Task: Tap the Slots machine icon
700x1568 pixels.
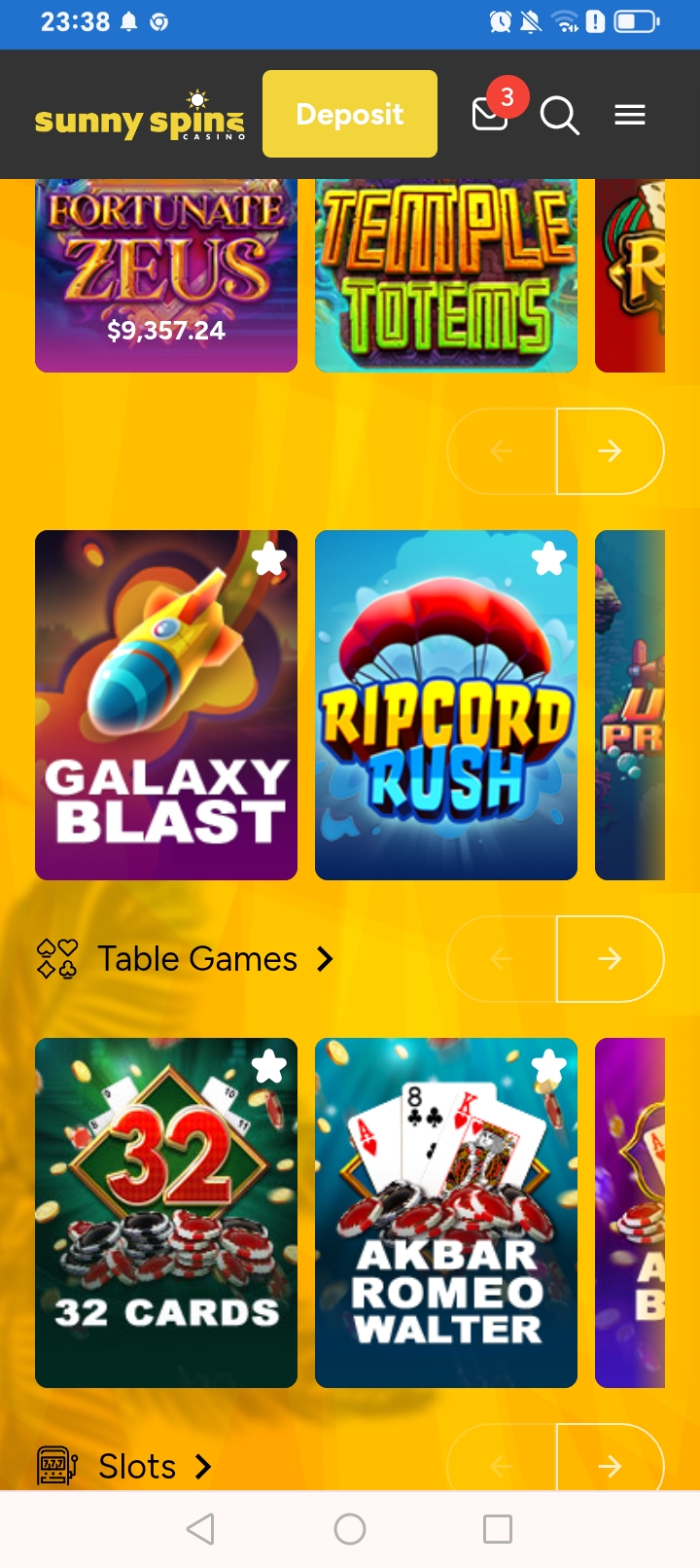Action: coord(56,1466)
